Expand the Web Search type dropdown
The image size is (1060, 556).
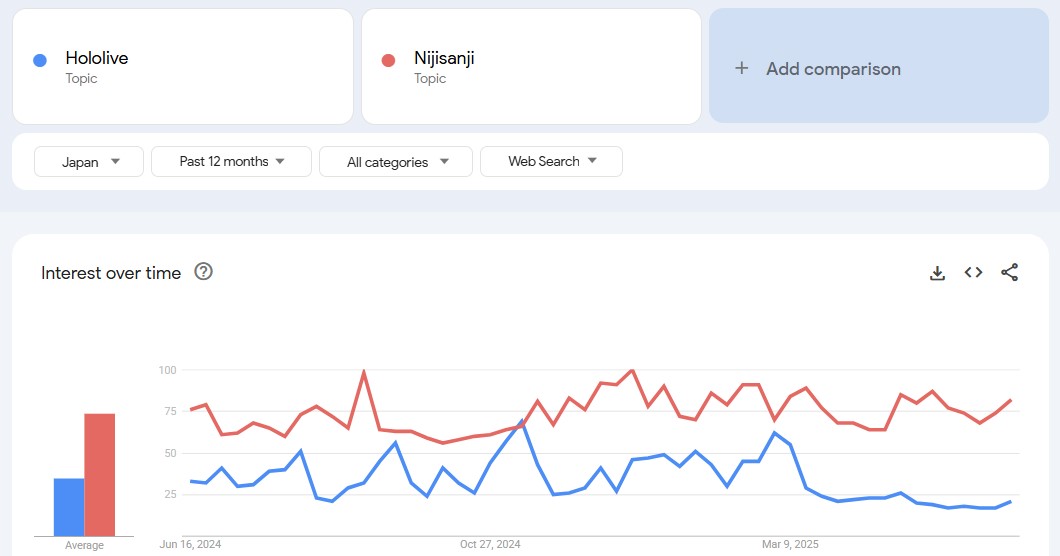(x=551, y=162)
